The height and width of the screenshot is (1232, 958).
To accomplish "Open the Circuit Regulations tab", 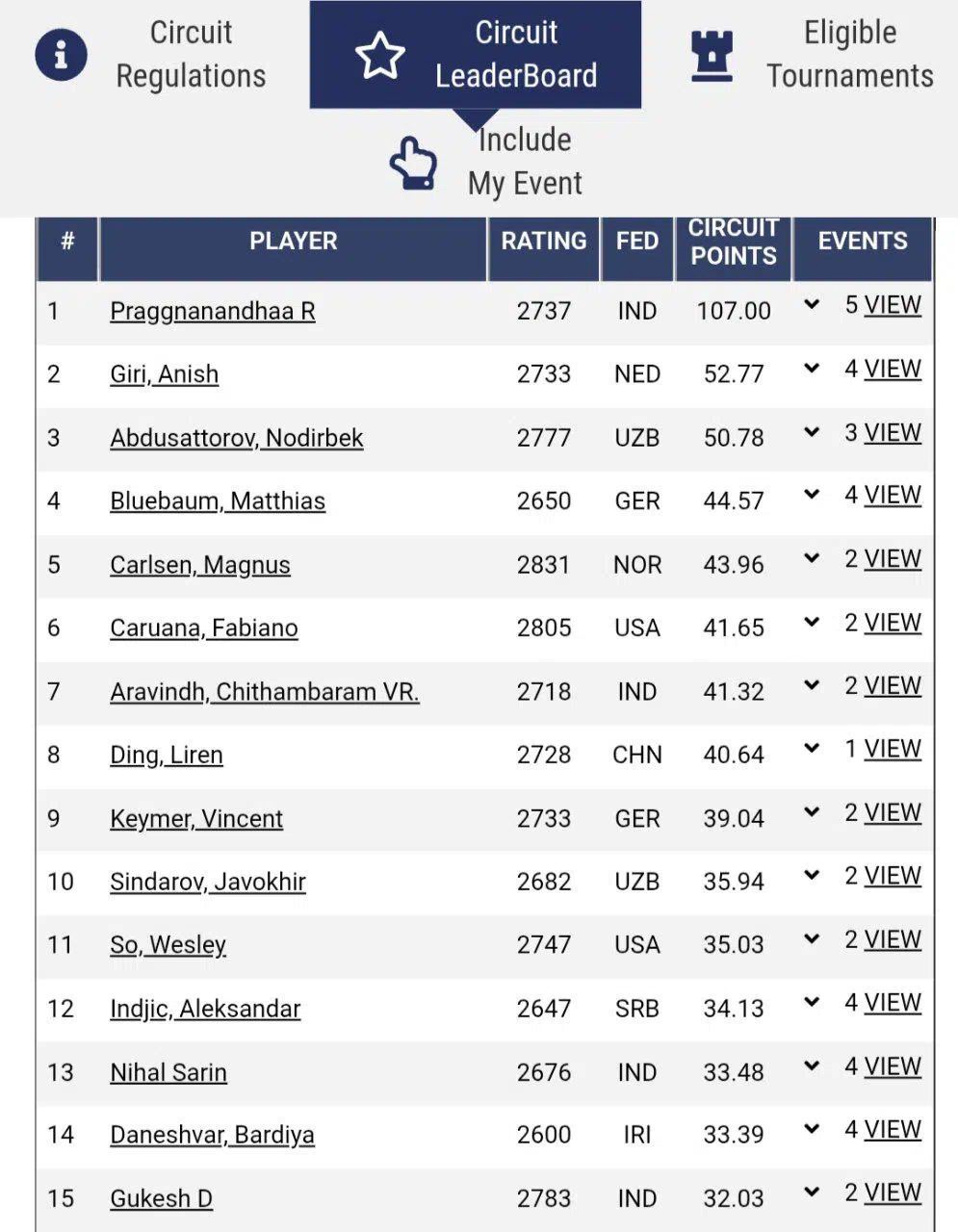I will point(191,55).
